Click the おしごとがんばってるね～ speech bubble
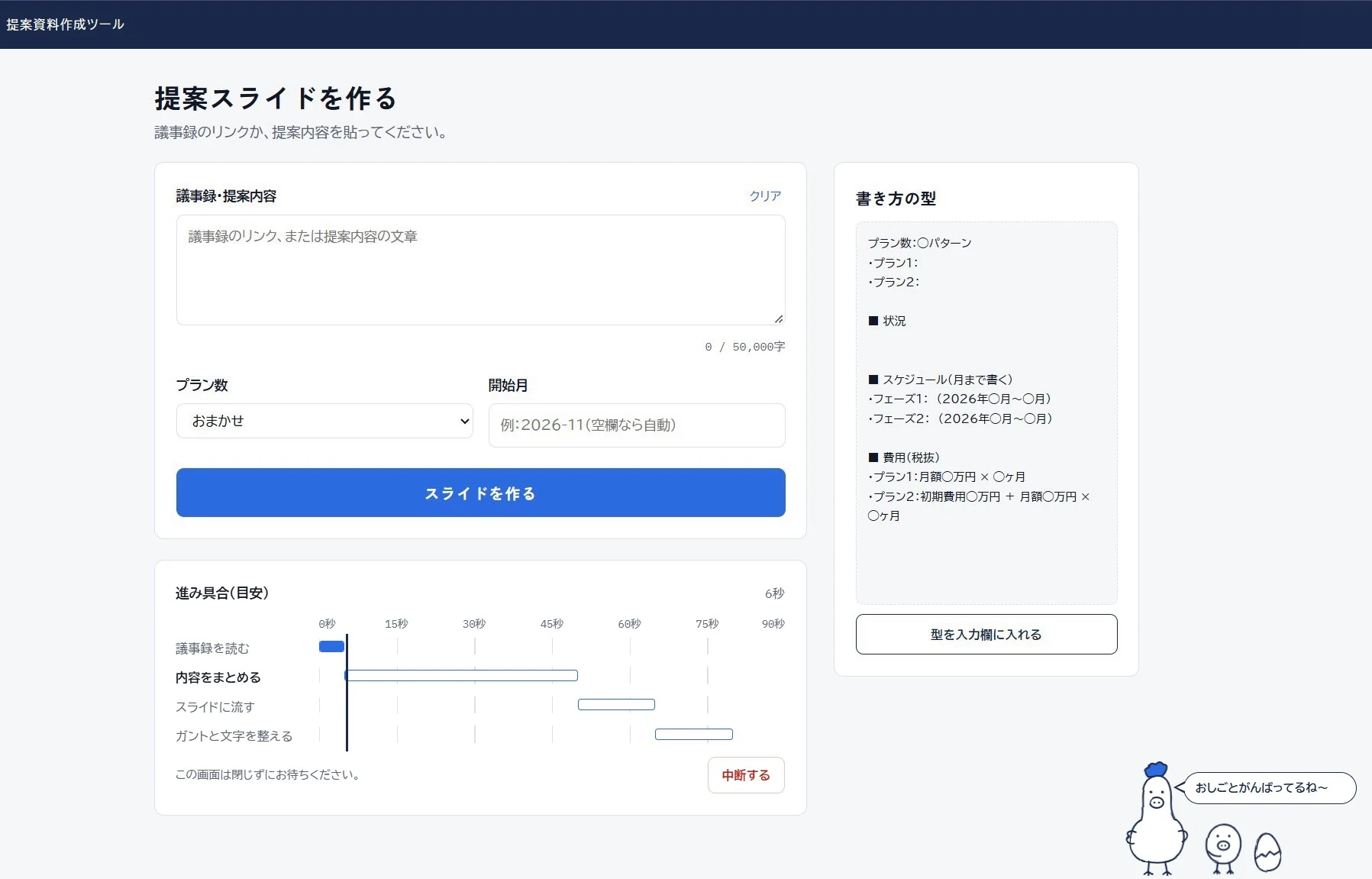 (x=1270, y=787)
